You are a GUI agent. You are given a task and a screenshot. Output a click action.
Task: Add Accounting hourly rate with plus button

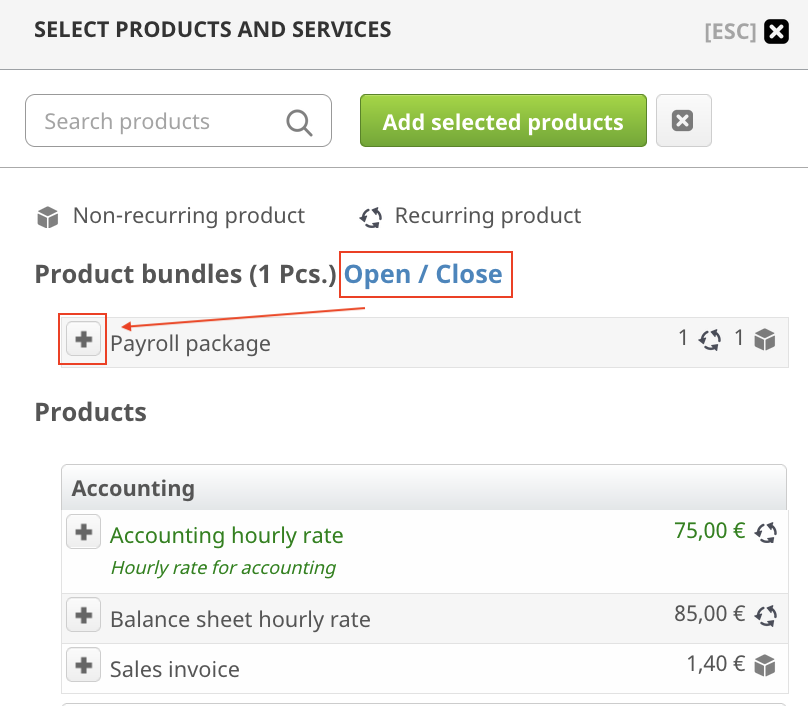point(84,532)
